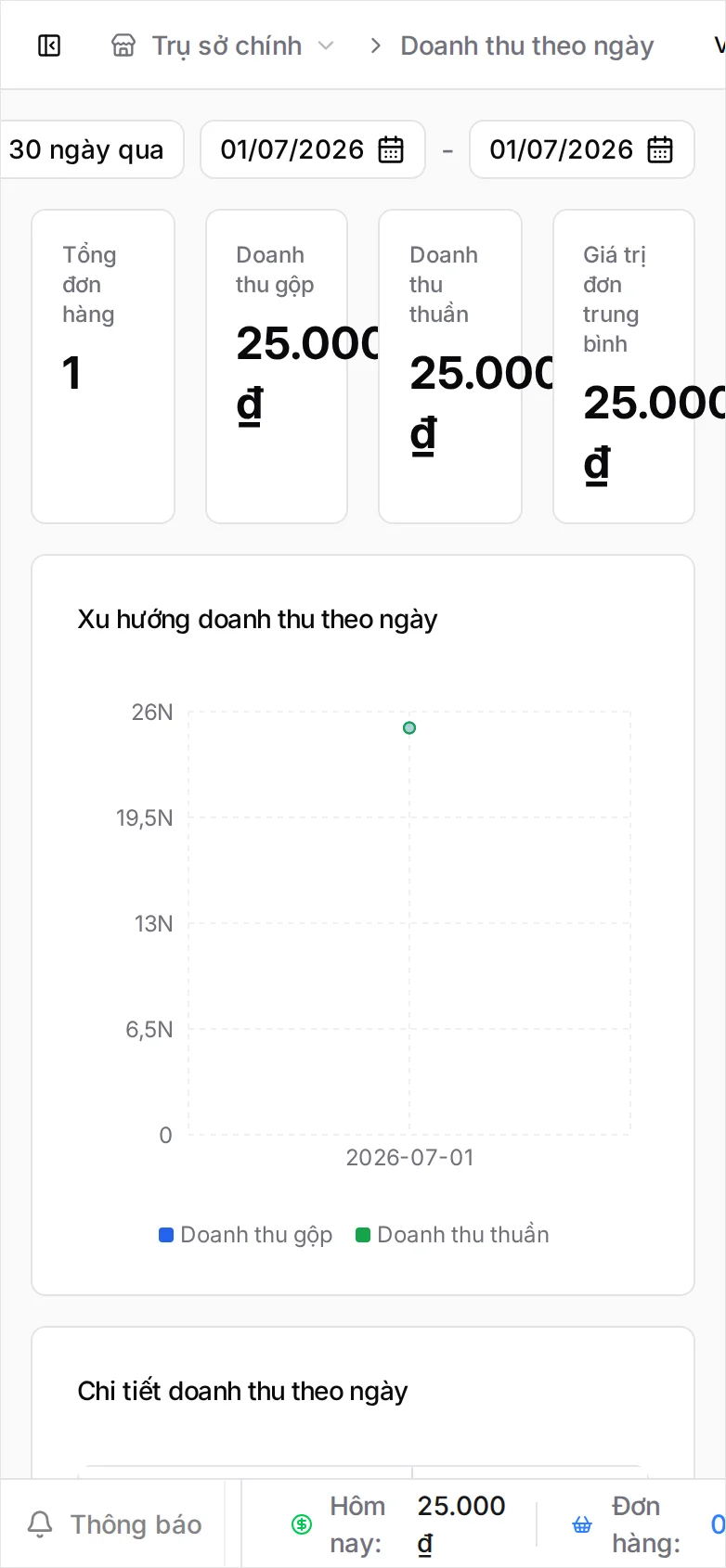Open calendar icon of end date

pyautogui.click(x=660, y=149)
